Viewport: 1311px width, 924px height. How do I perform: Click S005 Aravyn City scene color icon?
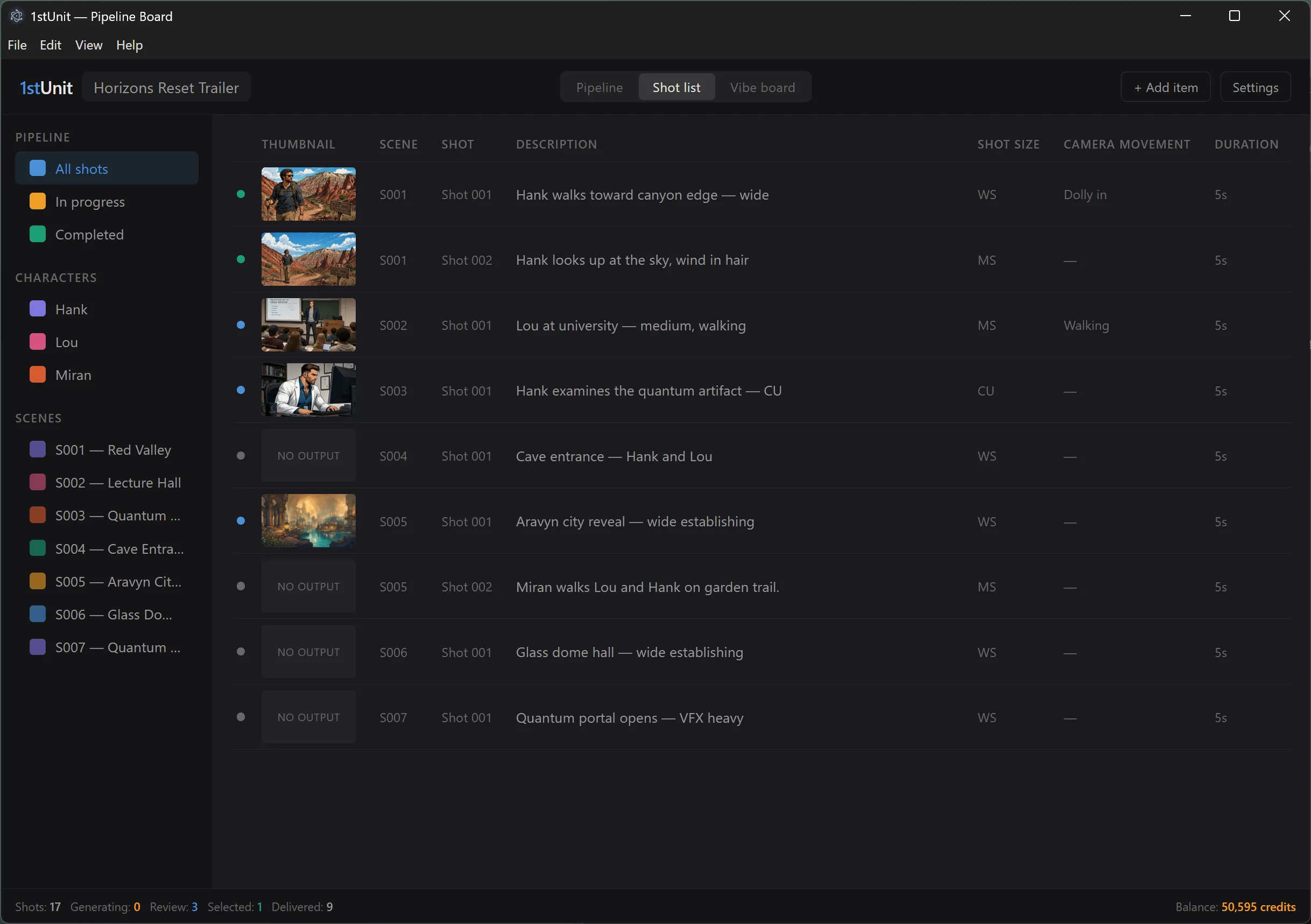pos(38,581)
